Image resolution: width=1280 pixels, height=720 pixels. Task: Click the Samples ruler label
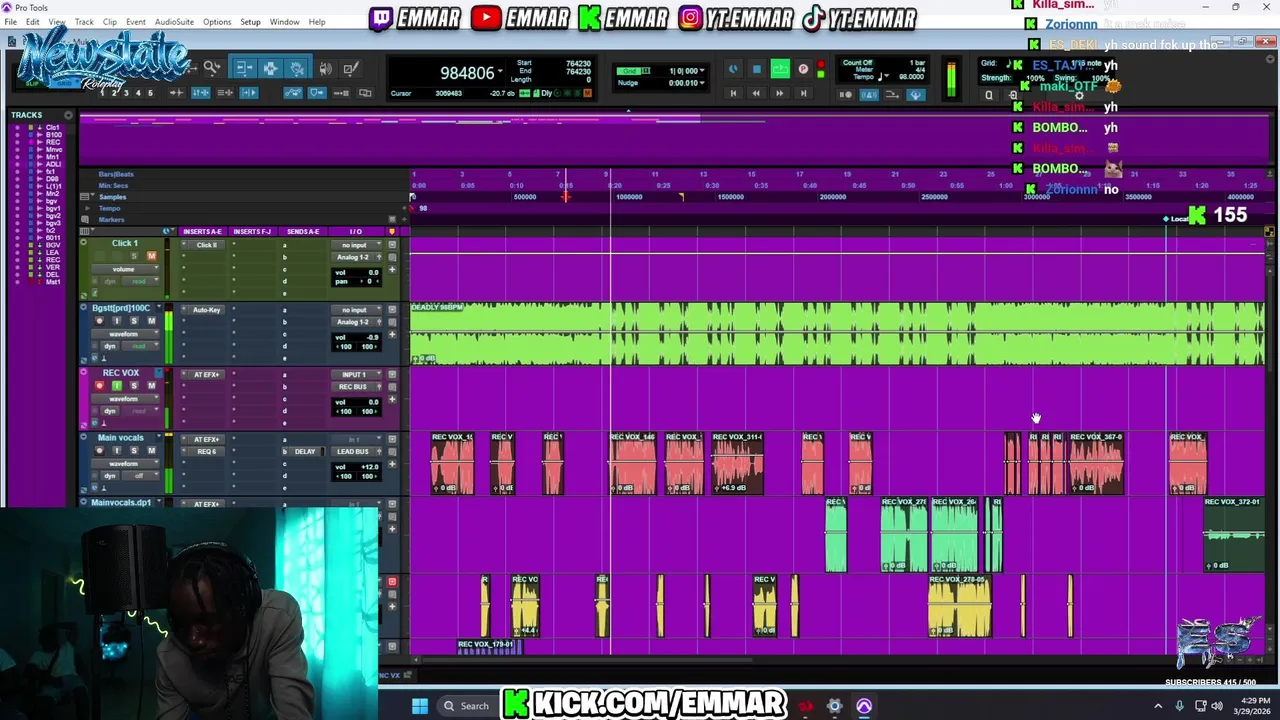[x=113, y=197]
